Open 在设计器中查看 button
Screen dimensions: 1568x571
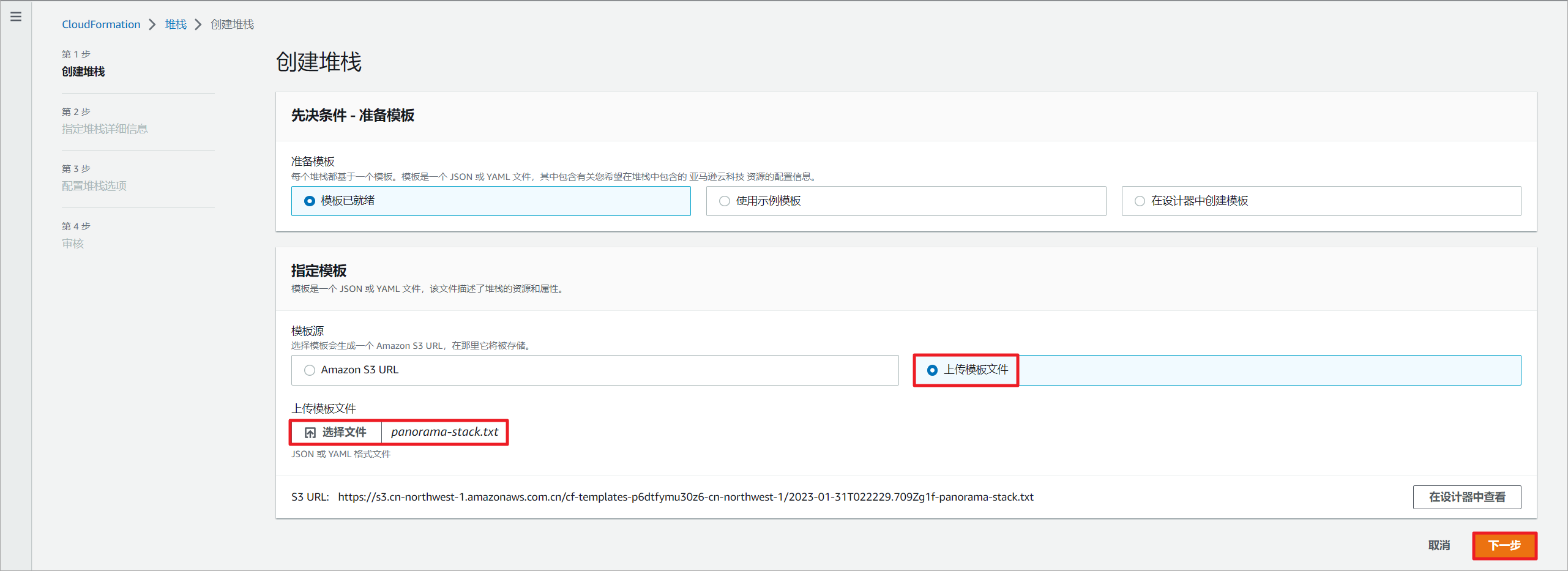[x=1466, y=497]
